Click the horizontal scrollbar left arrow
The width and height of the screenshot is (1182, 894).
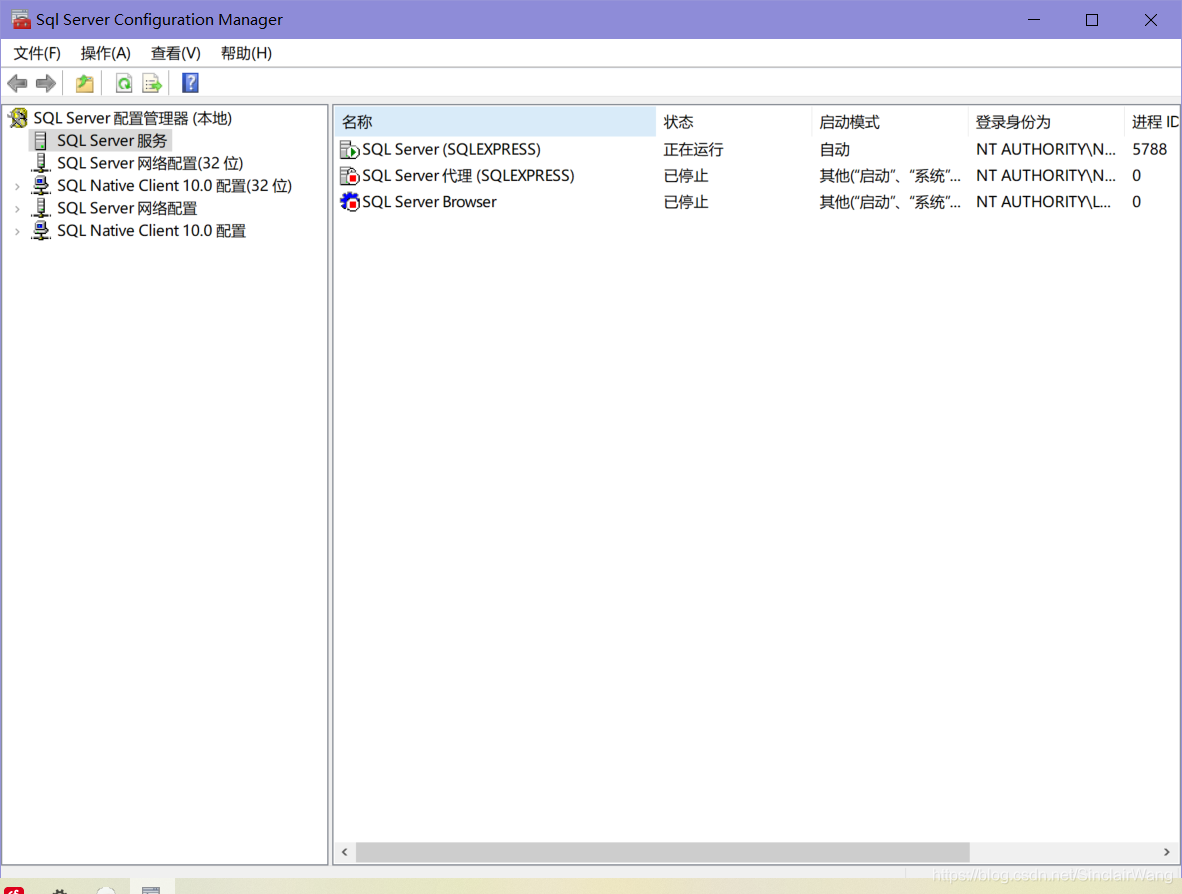coord(344,853)
